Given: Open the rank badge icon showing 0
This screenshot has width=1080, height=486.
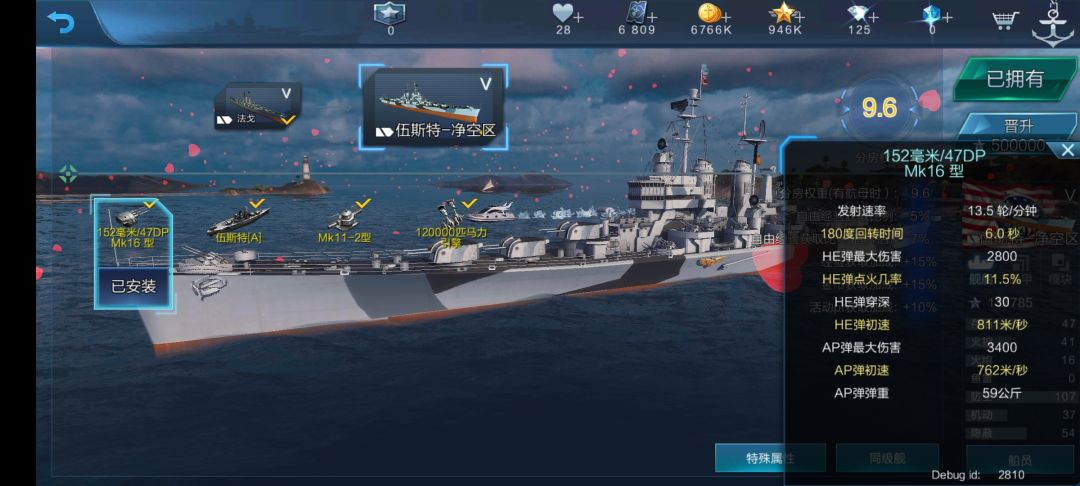Looking at the screenshot, I should pos(390,13).
